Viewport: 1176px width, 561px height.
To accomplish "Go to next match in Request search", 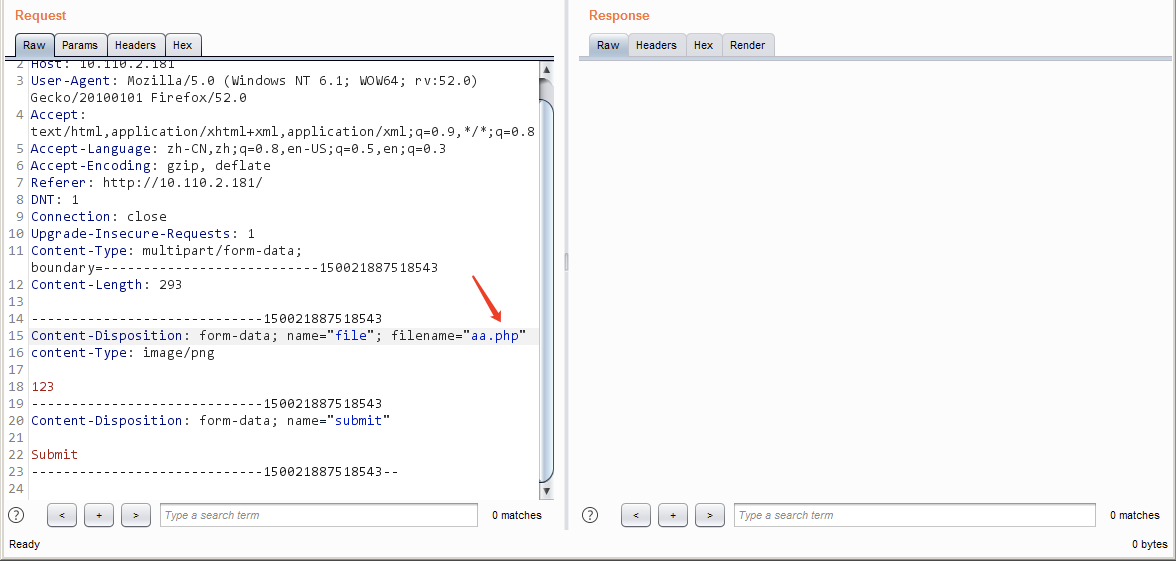I will 136,515.
